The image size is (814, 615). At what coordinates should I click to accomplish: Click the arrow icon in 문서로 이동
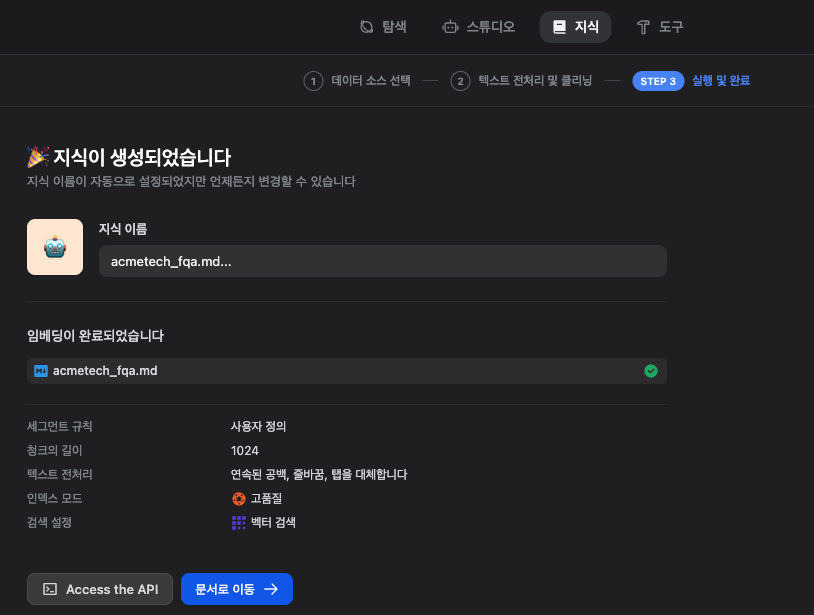271,589
